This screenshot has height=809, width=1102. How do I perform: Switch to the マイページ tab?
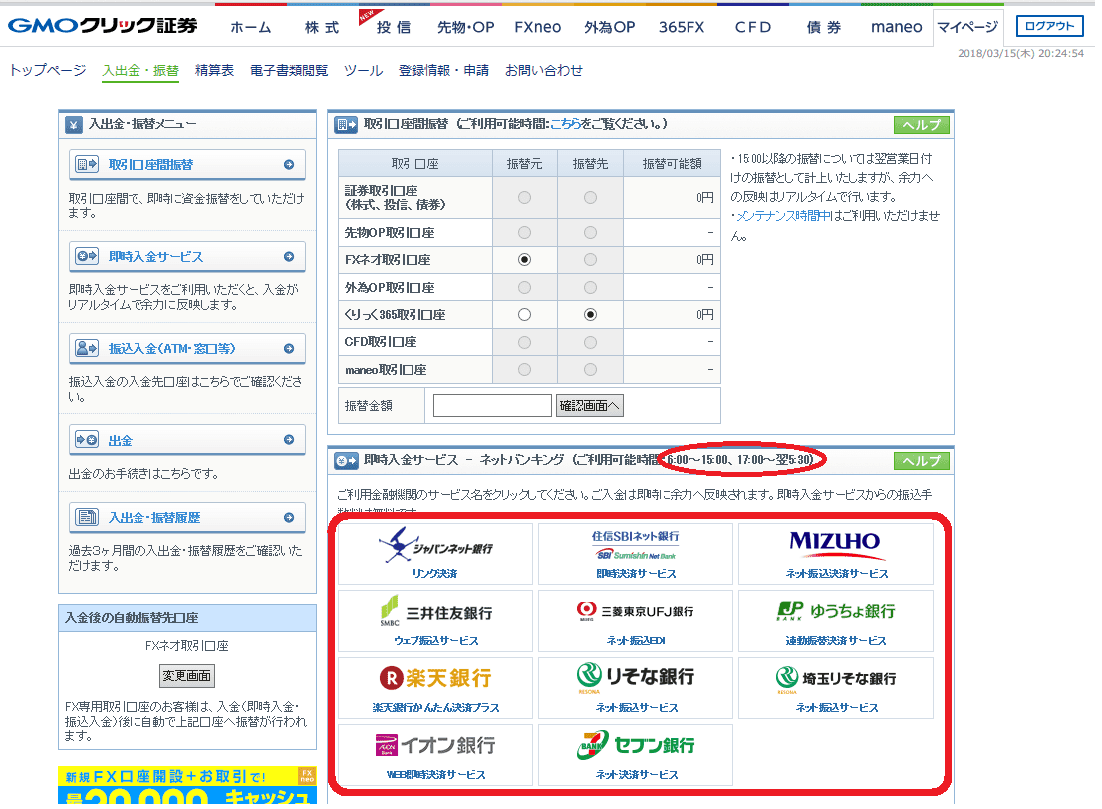[968, 27]
